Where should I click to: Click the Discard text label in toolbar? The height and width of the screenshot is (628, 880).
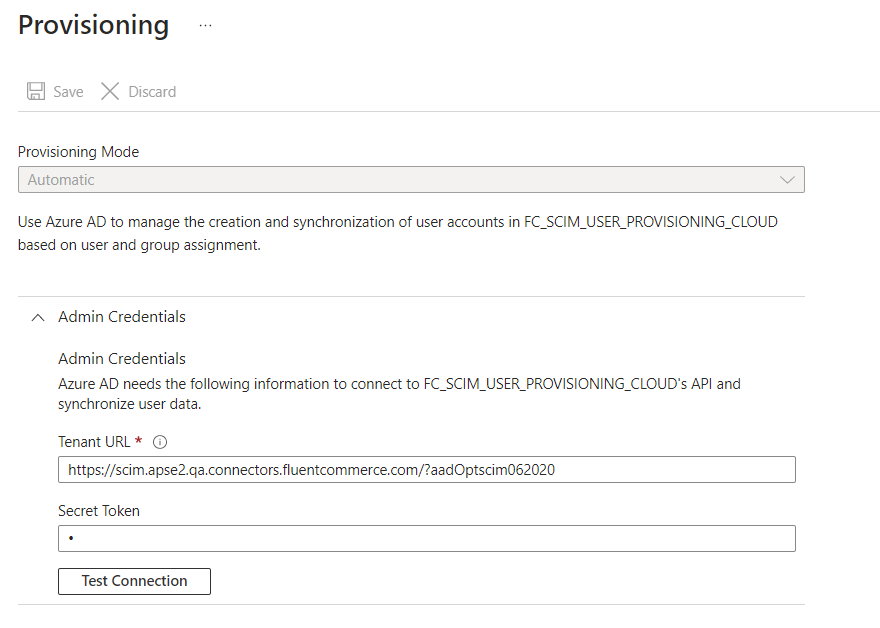pyautogui.click(x=152, y=92)
